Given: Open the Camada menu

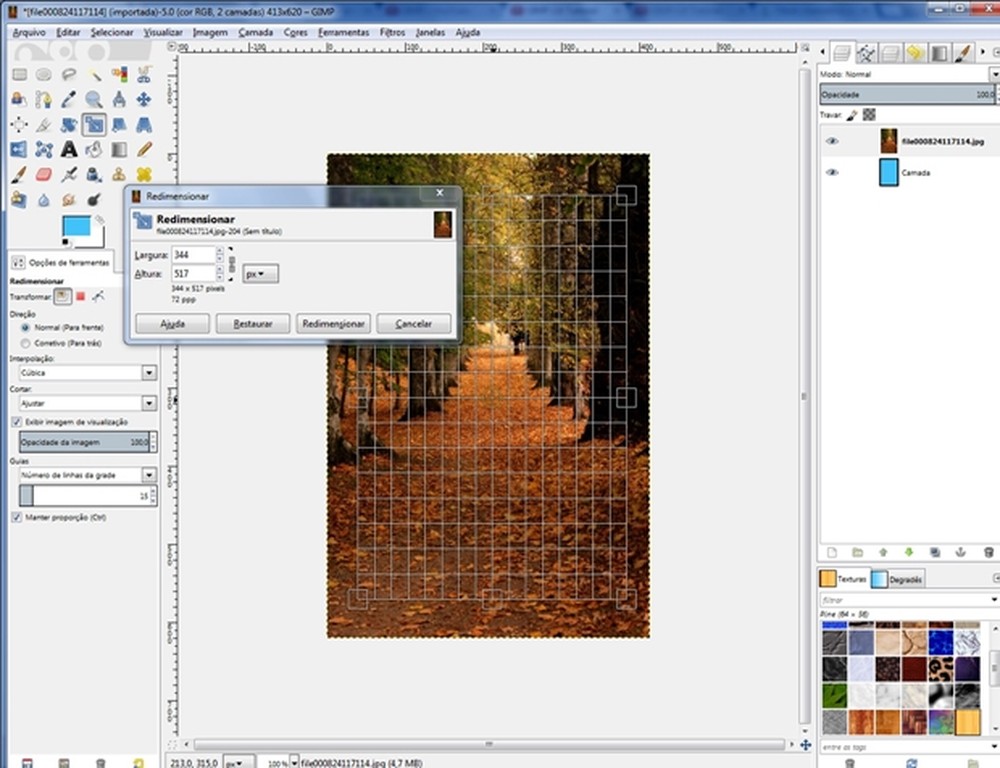Looking at the screenshot, I should pyautogui.click(x=256, y=32).
